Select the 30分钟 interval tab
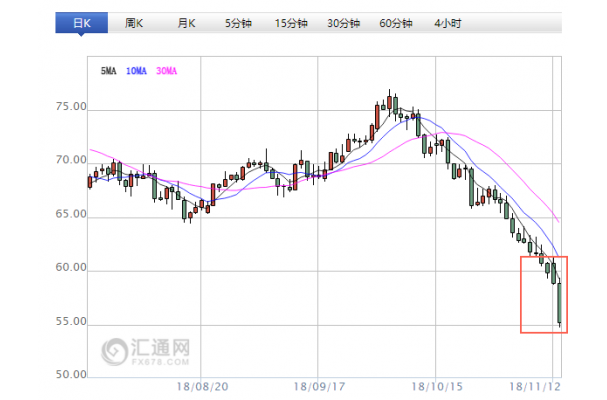This screenshot has width=607, height=400. [345, 22]
